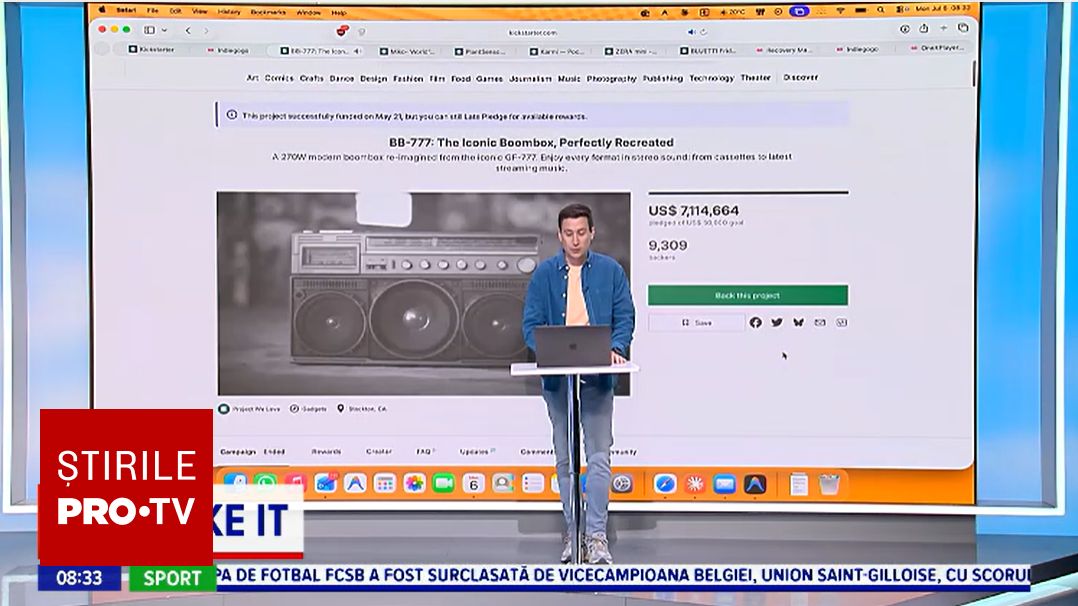The height and width of the screenshot is (606, 1078).
Task: Open the Photography category link
Action: 612,79
